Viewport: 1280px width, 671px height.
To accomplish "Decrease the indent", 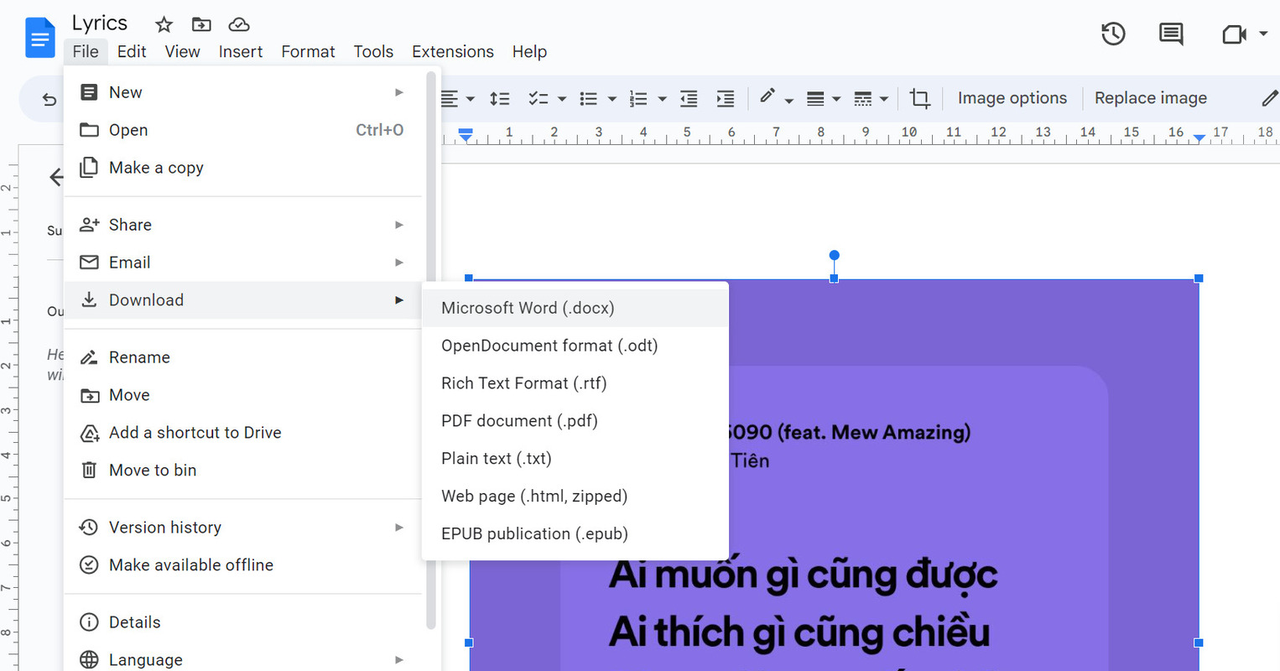I will point(689,99).
